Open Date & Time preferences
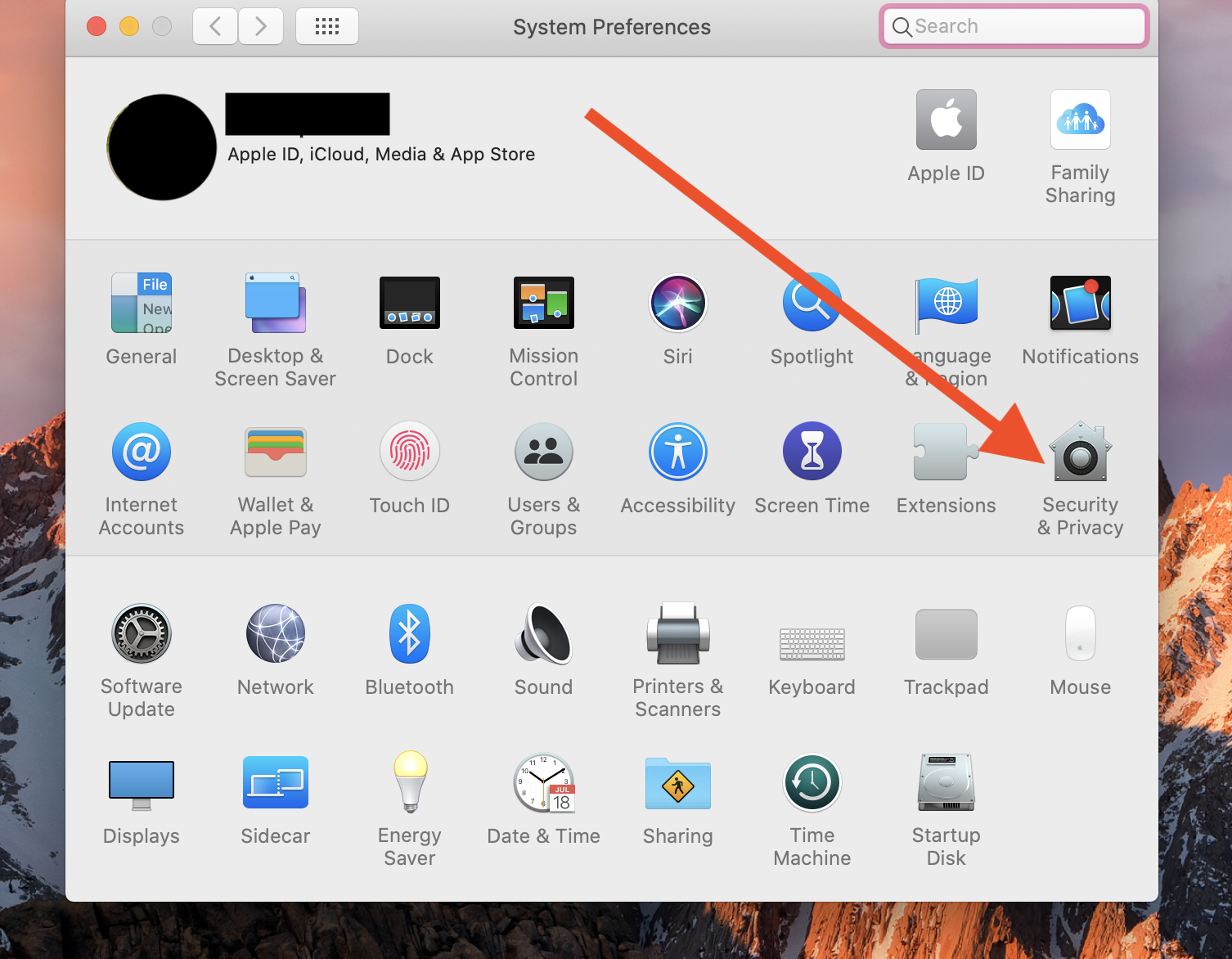Screen dimensions: 1232x959 [544, 782]
